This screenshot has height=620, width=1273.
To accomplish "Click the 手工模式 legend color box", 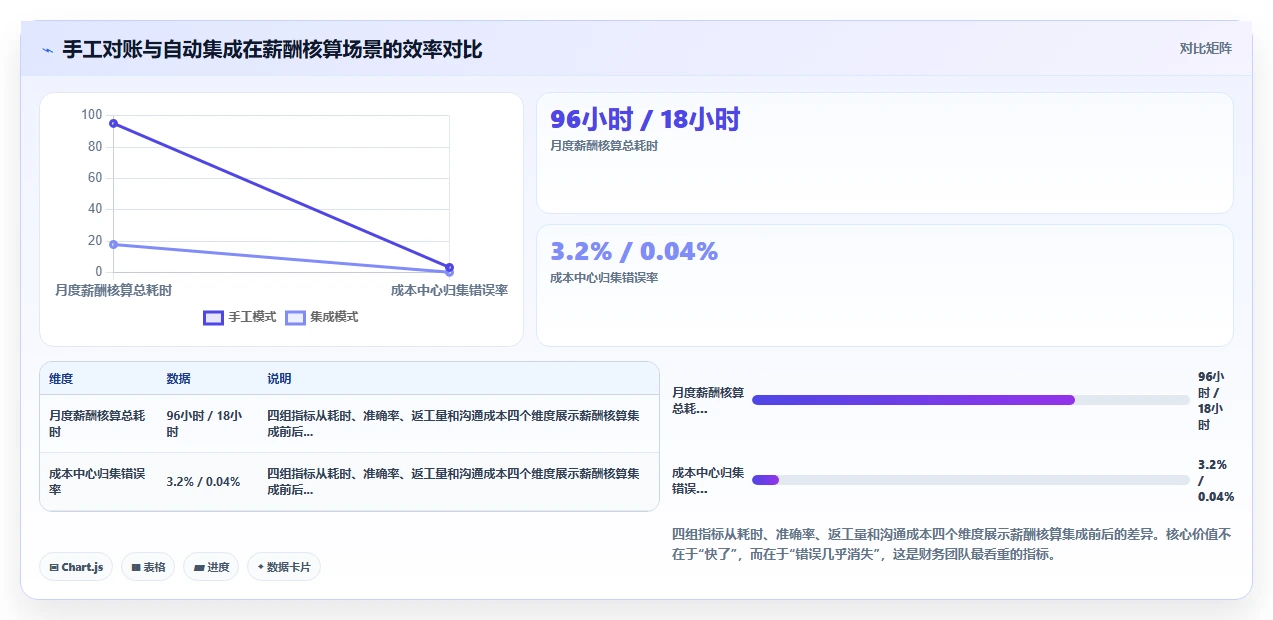I will 213,317.
